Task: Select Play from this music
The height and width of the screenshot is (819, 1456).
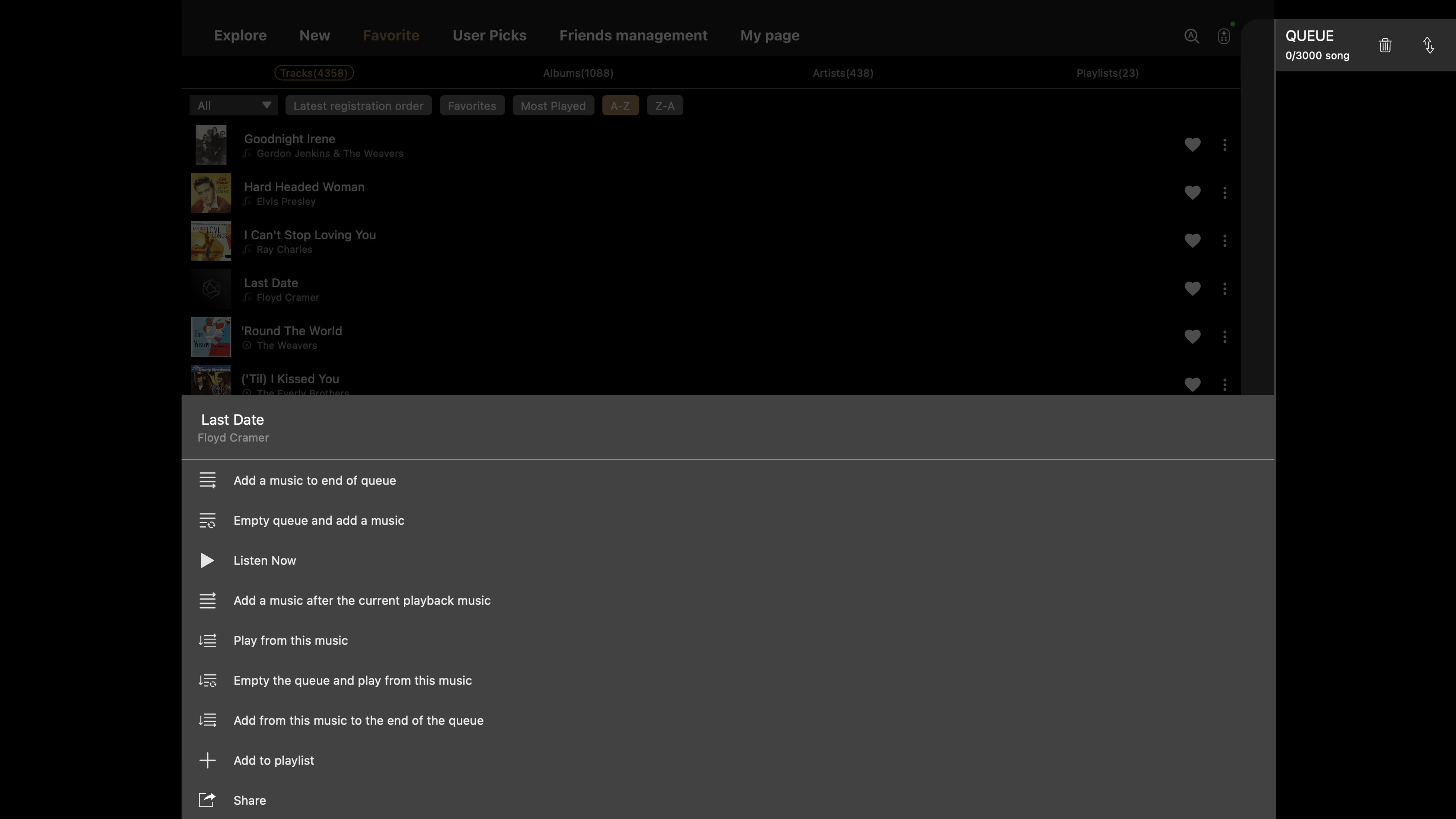Action: tap(290, 641)
